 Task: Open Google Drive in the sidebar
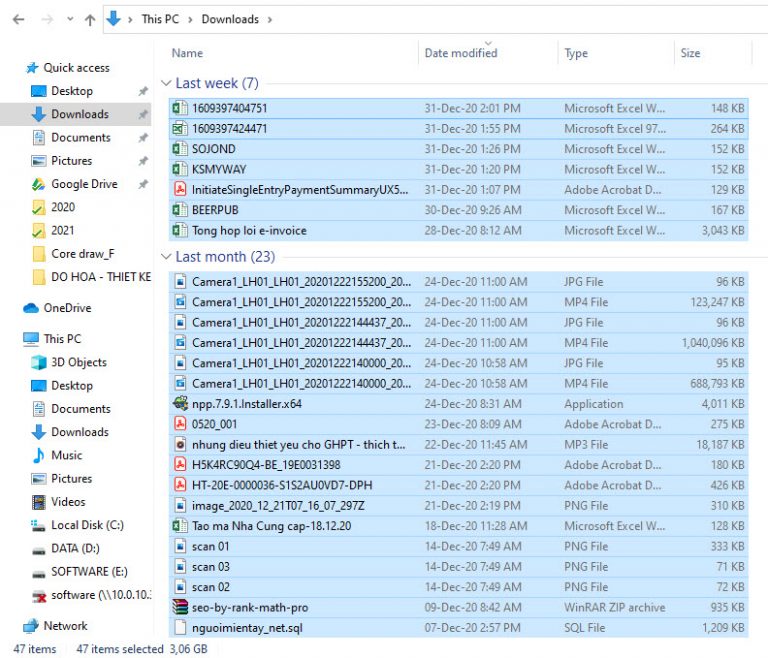coord(84,184)
